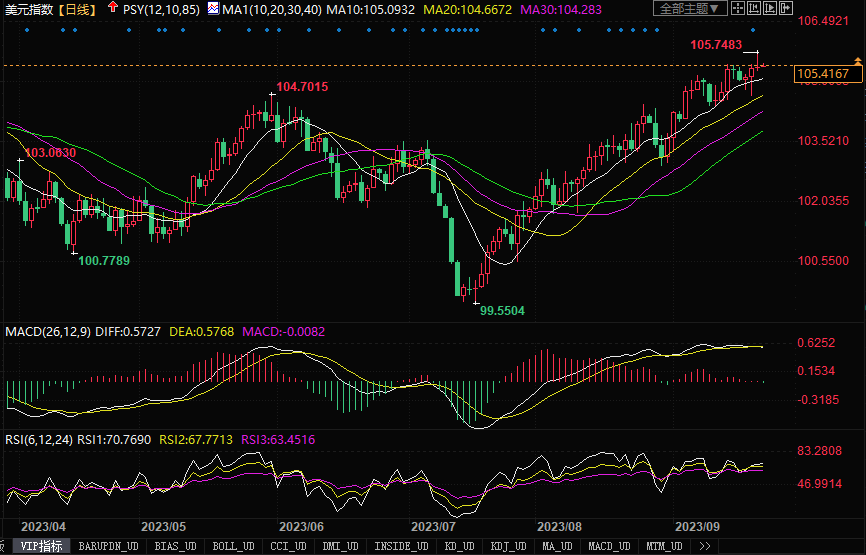866x555 pixels.
Task: Select the BOLL_UD indicator tab
Action: pos(233,547)
